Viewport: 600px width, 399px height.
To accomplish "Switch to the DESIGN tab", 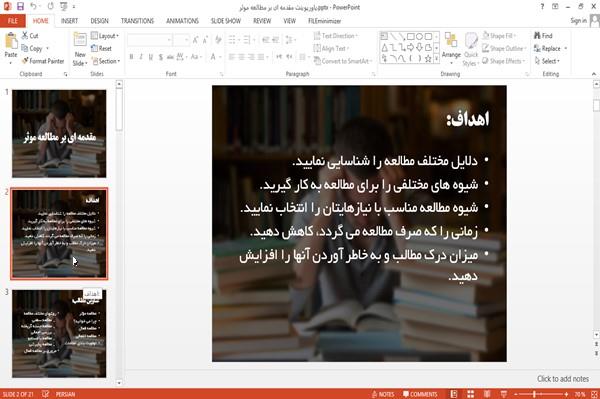I will [99, 21].
